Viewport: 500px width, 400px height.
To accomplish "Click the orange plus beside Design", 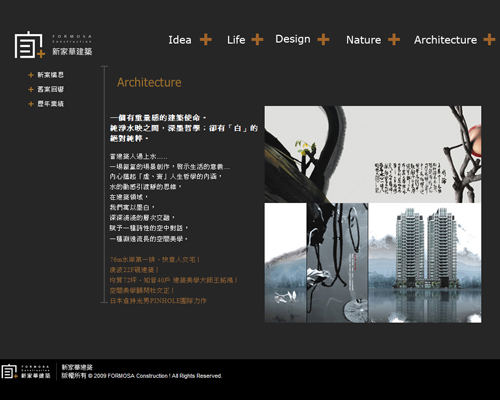I will [x=323, y=39].
